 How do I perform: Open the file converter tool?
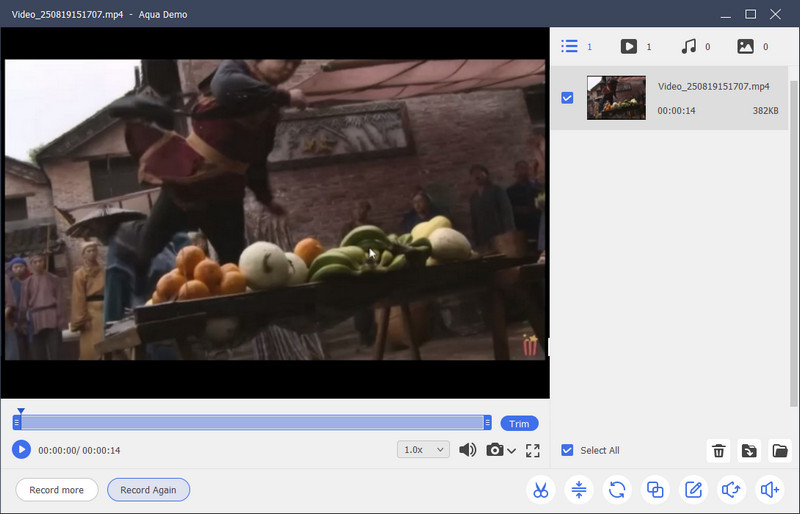pyautogui.click(x=617, y=490)
